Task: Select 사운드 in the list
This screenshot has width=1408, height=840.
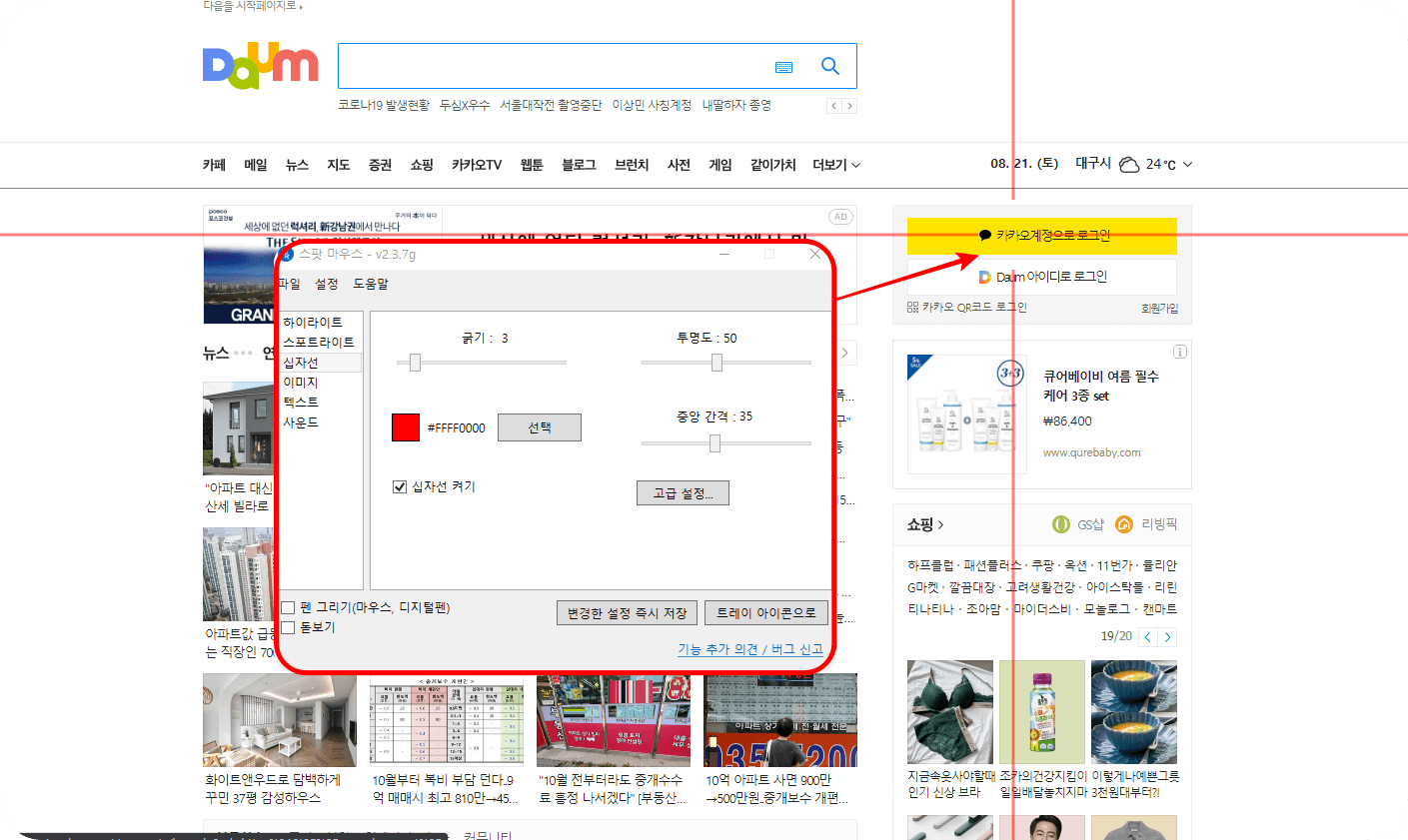Action: 301,422
